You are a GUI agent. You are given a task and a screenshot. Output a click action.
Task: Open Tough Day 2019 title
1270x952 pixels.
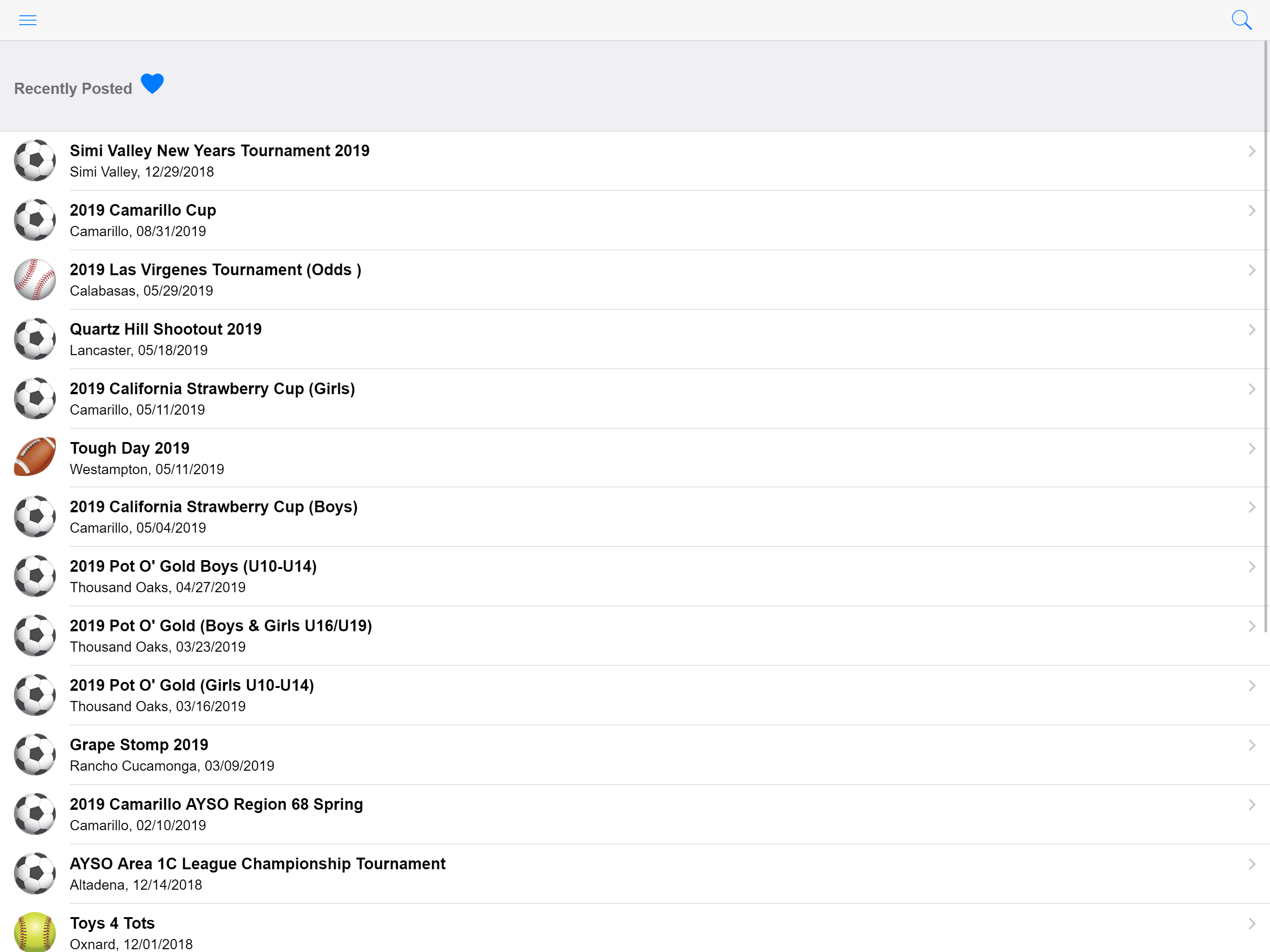129,448
